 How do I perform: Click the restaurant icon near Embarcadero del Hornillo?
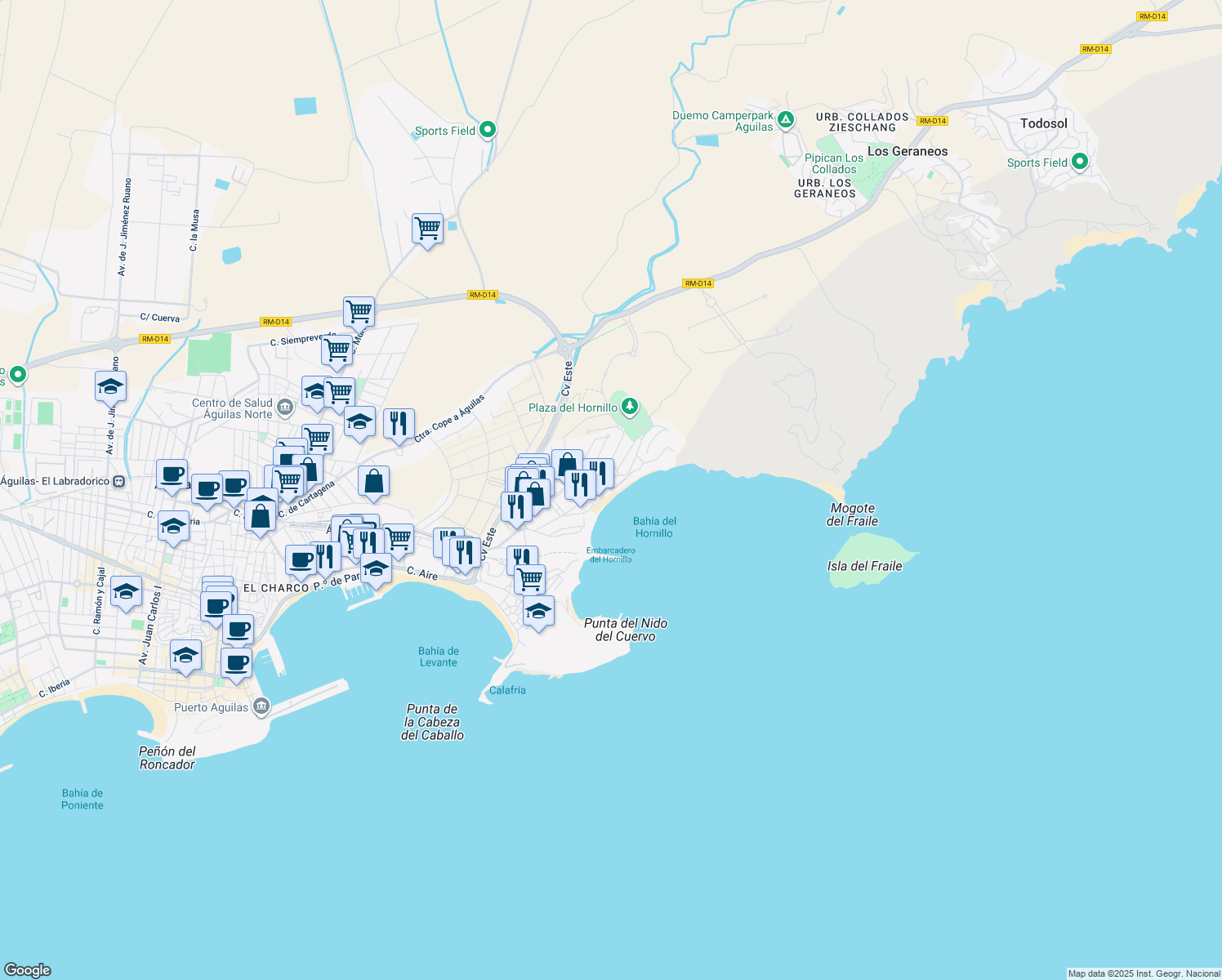[x=520, y=555]
